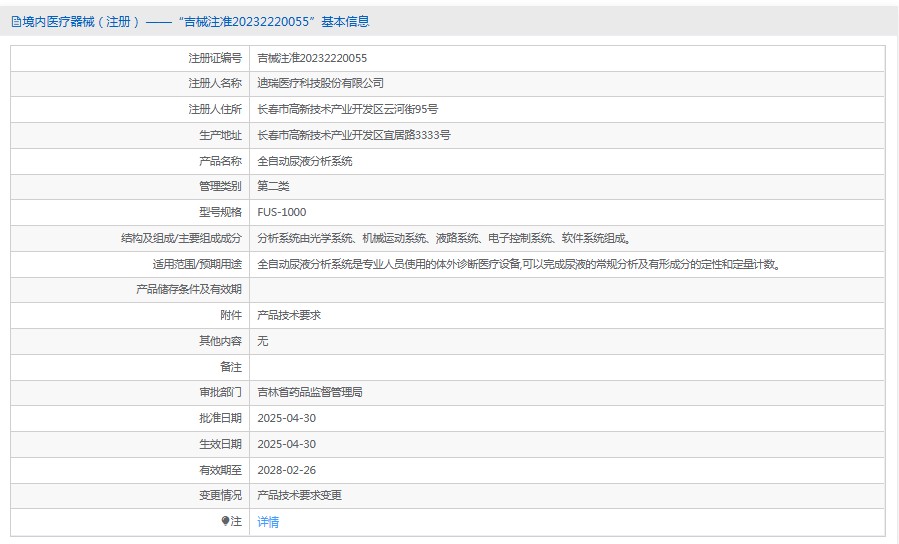The width and height of the screenshot is (899, 544).
Task: Click the 审批部门 label
Action: [x=220, y=392]
